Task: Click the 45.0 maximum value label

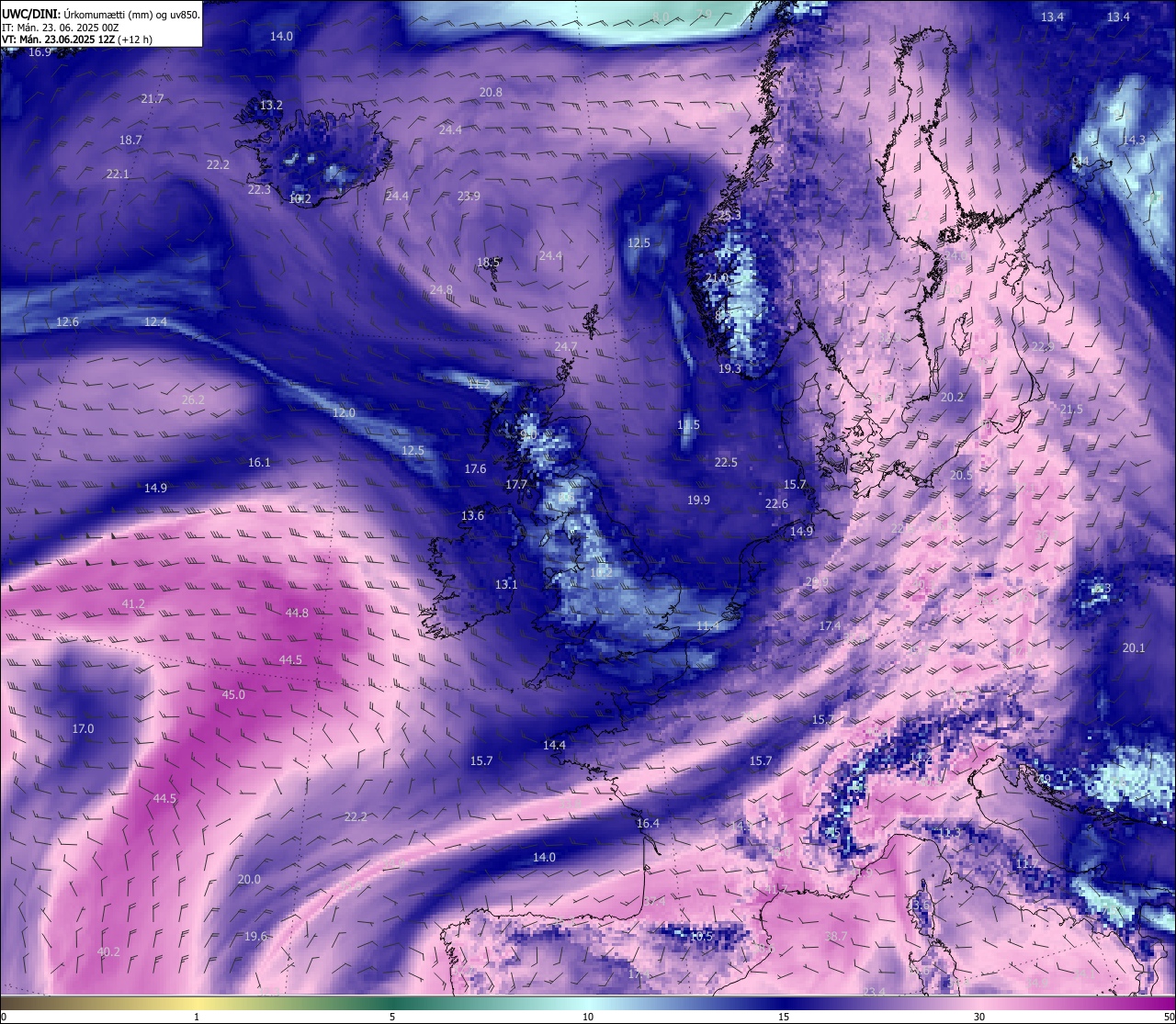Action: coord(233,694)
